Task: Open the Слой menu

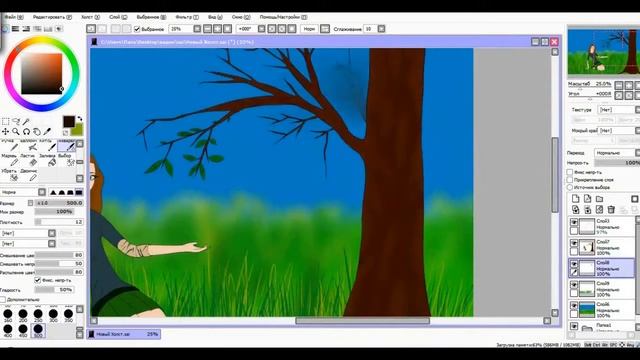Action: (x=118, y=17)
